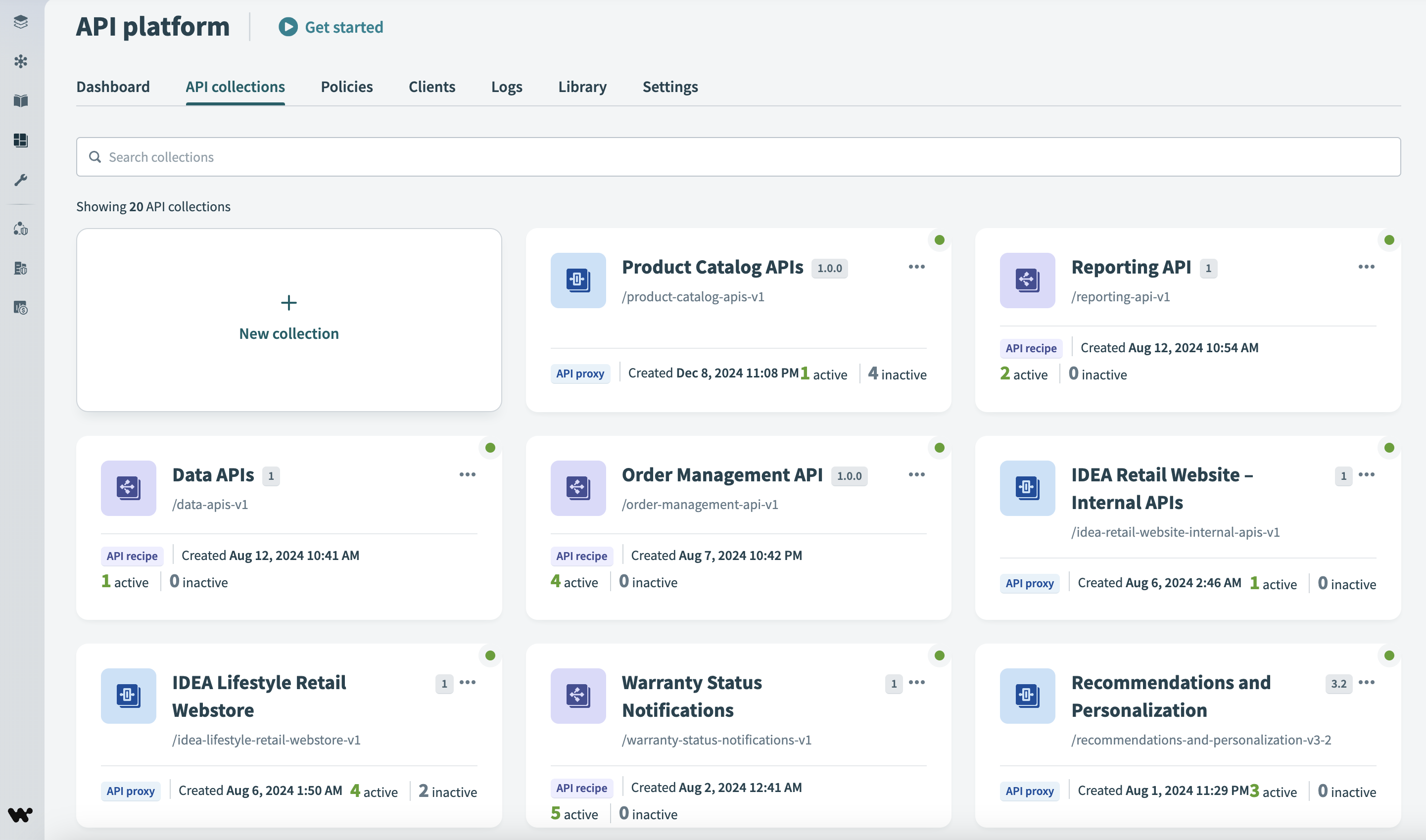Click the green status indicator on Order Management API
Screen dimensions: 1426x840
[939, 447]
